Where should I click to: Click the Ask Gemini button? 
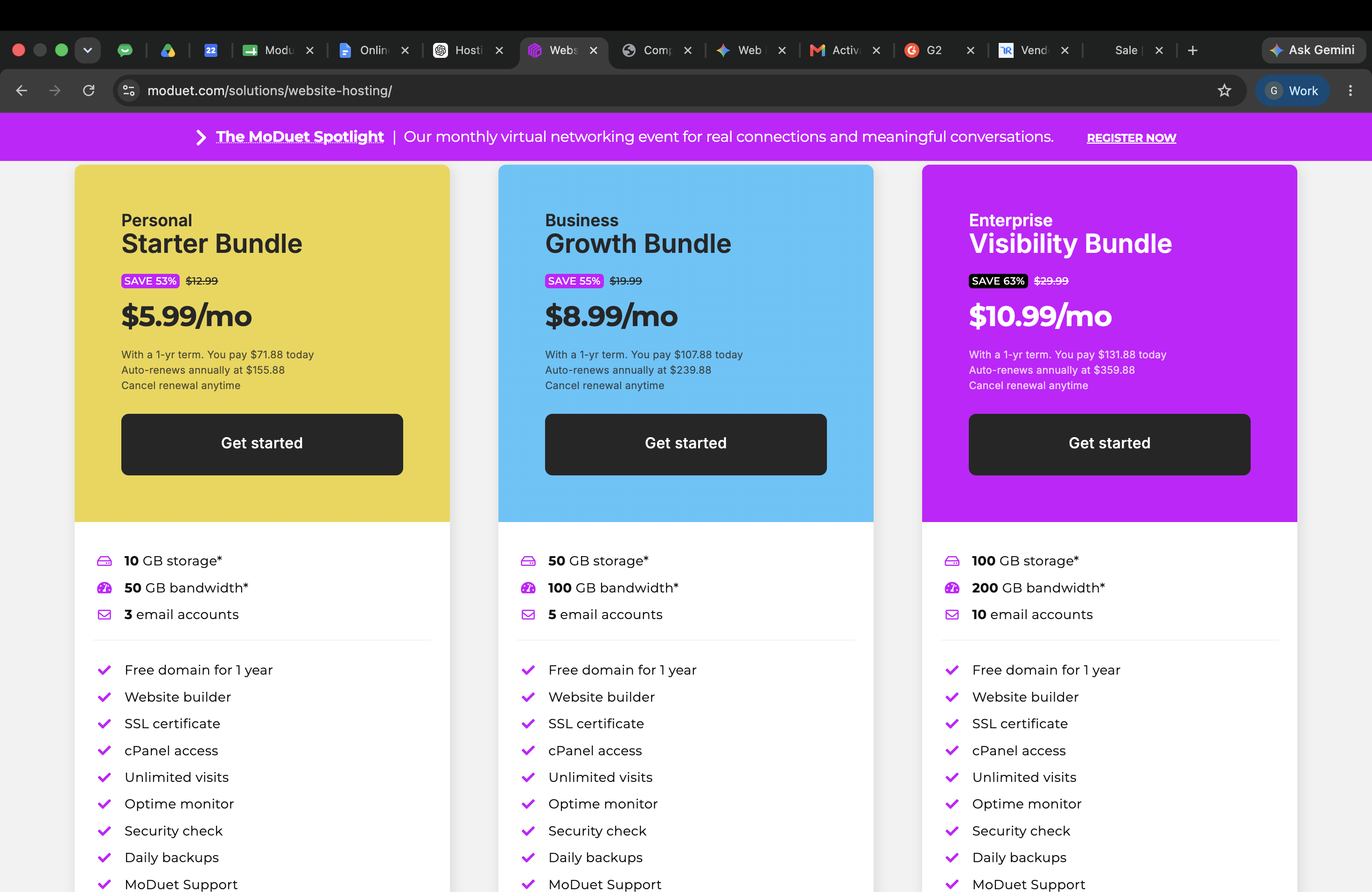click(x=1313, y=51)
